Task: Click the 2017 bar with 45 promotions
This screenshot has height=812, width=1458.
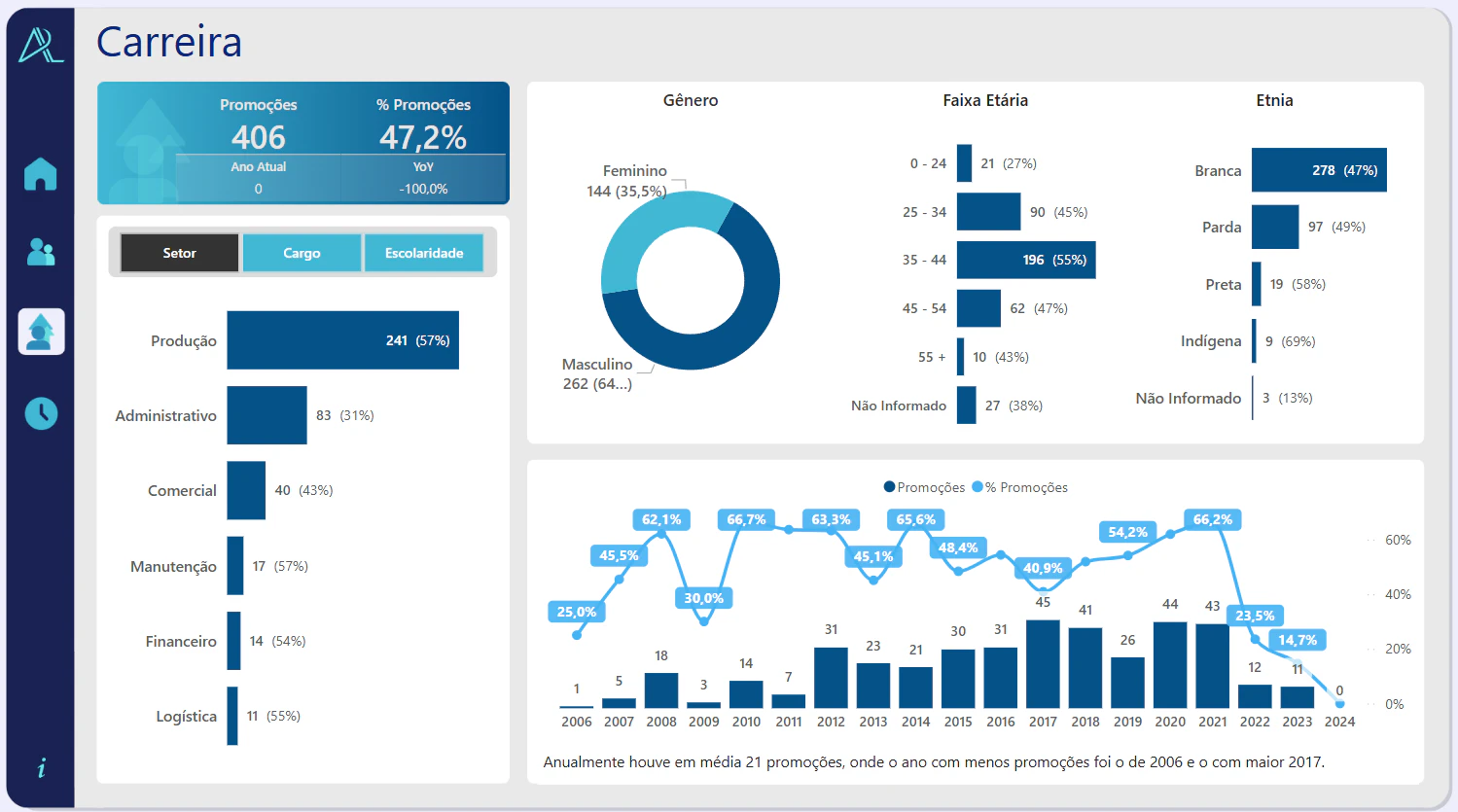Action: click(x=1043, y=663)
